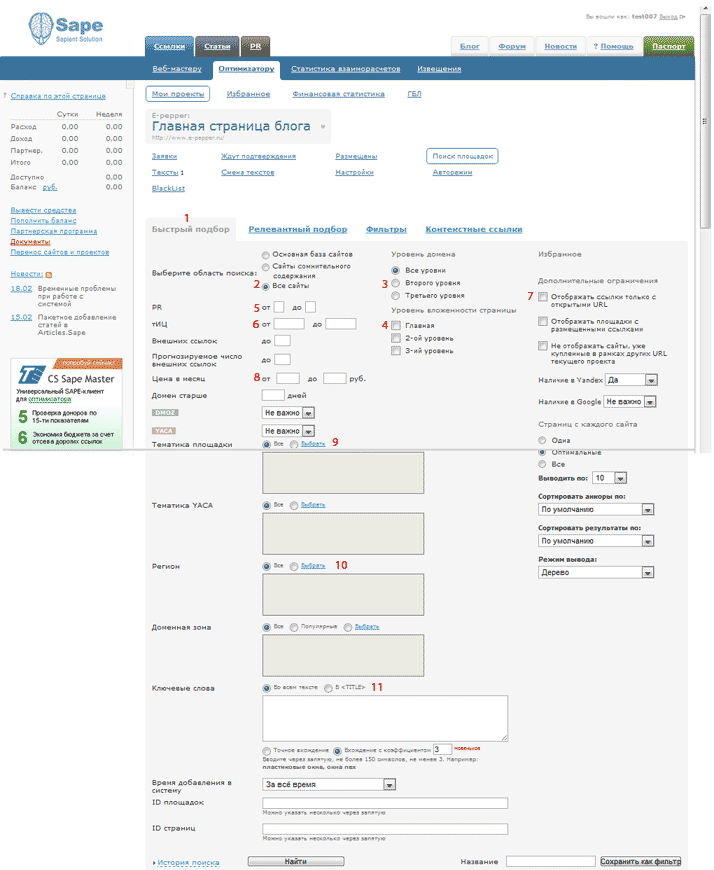Image resolution: width=714 pixels, height=870 pixels.
Task: Check the Главная page level box
Action: 396,325
